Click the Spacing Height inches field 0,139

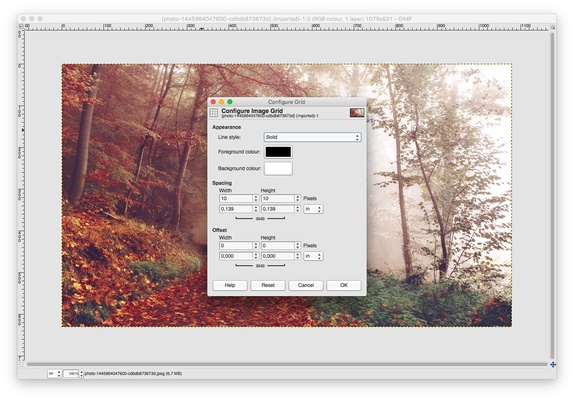pyautogui.click(x=277, y=209)
